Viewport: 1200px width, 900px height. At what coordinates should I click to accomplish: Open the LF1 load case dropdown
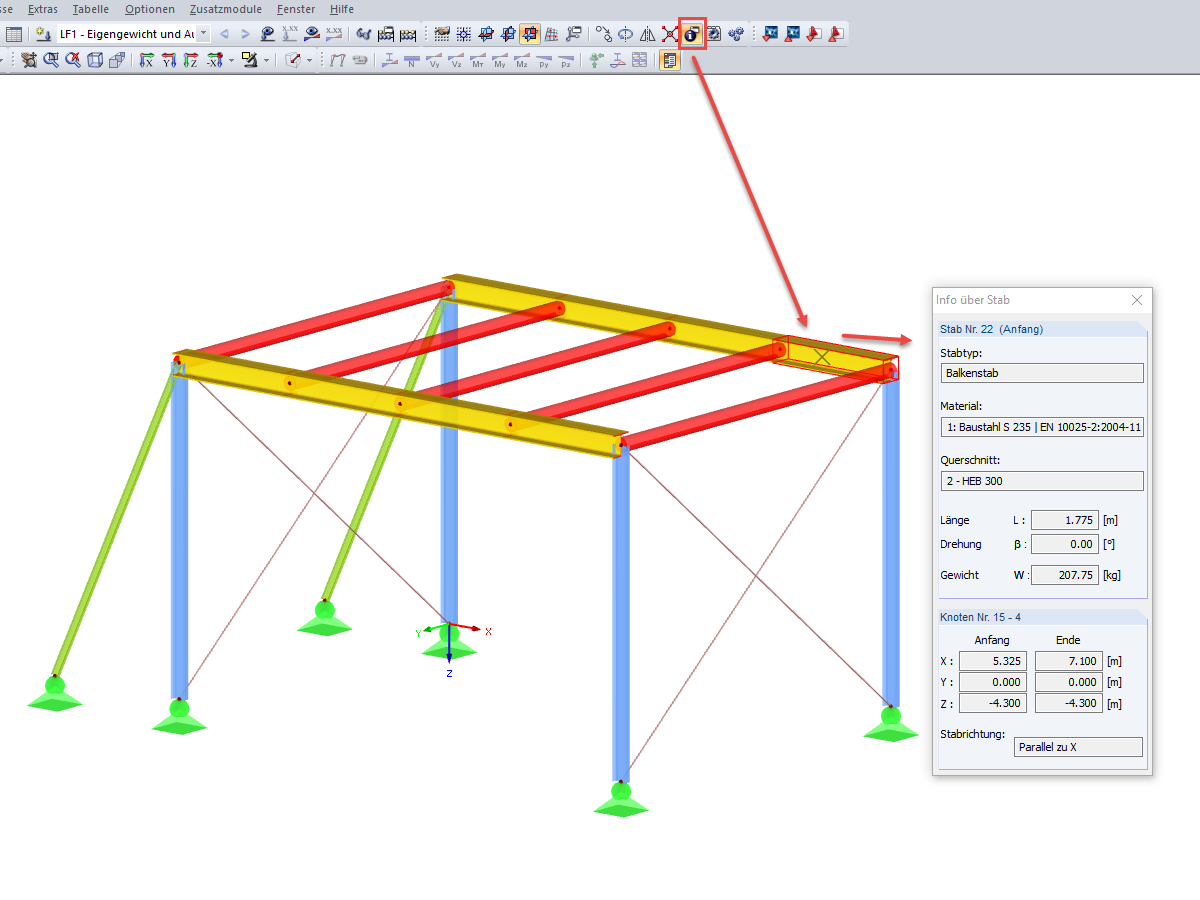203,34
